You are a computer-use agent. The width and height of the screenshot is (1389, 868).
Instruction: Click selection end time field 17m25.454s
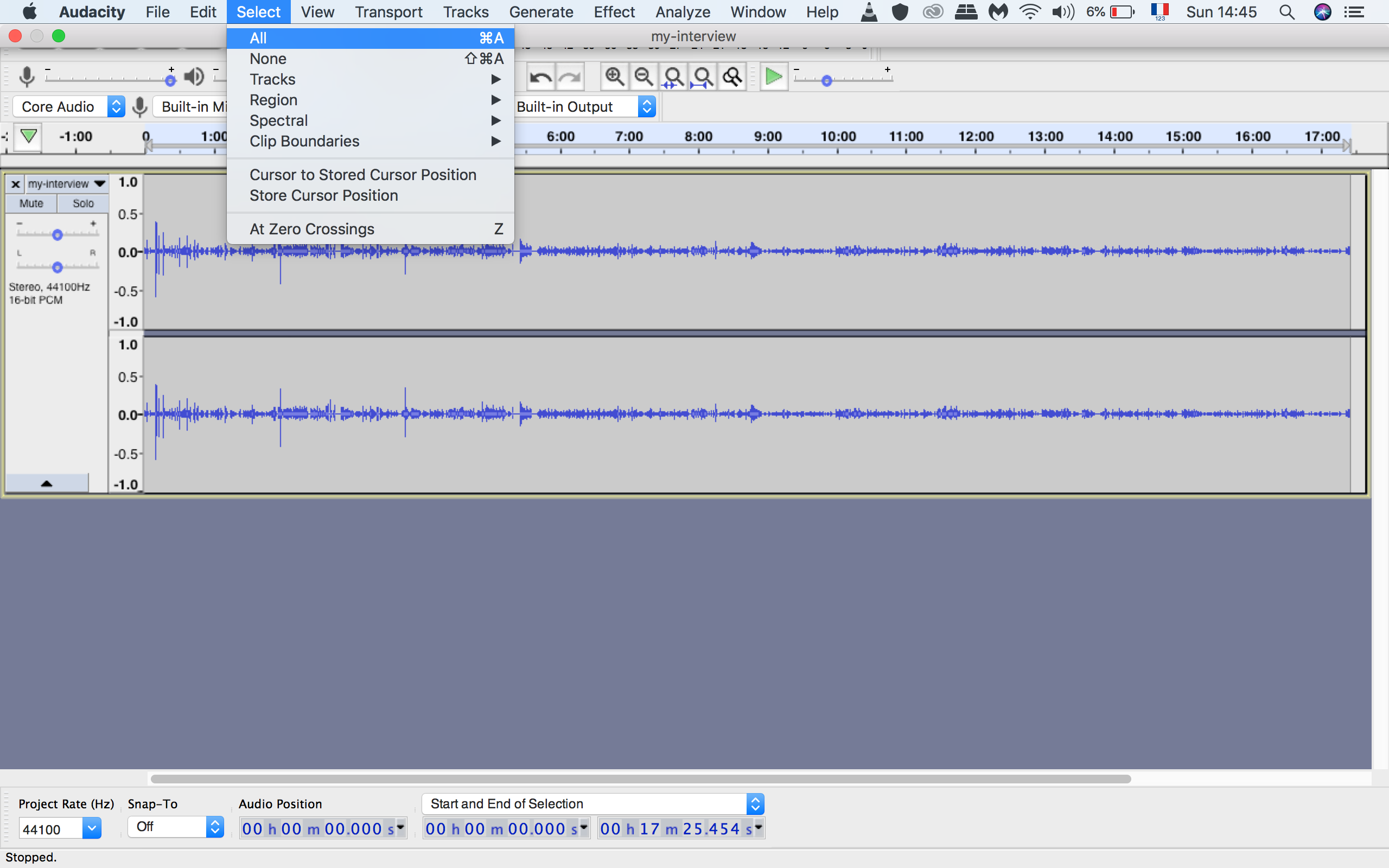tap(681, 828)
